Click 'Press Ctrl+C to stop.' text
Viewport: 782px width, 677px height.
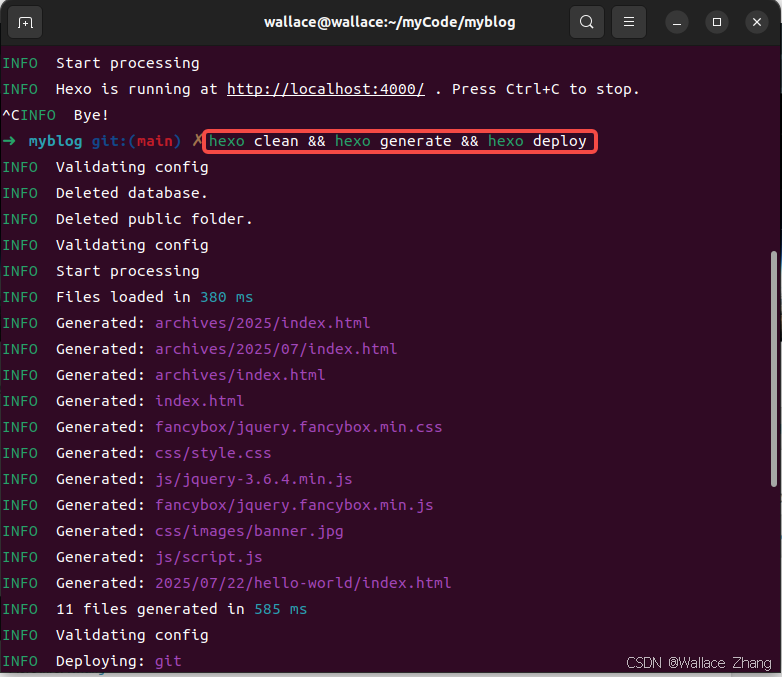tap(546, 89)
